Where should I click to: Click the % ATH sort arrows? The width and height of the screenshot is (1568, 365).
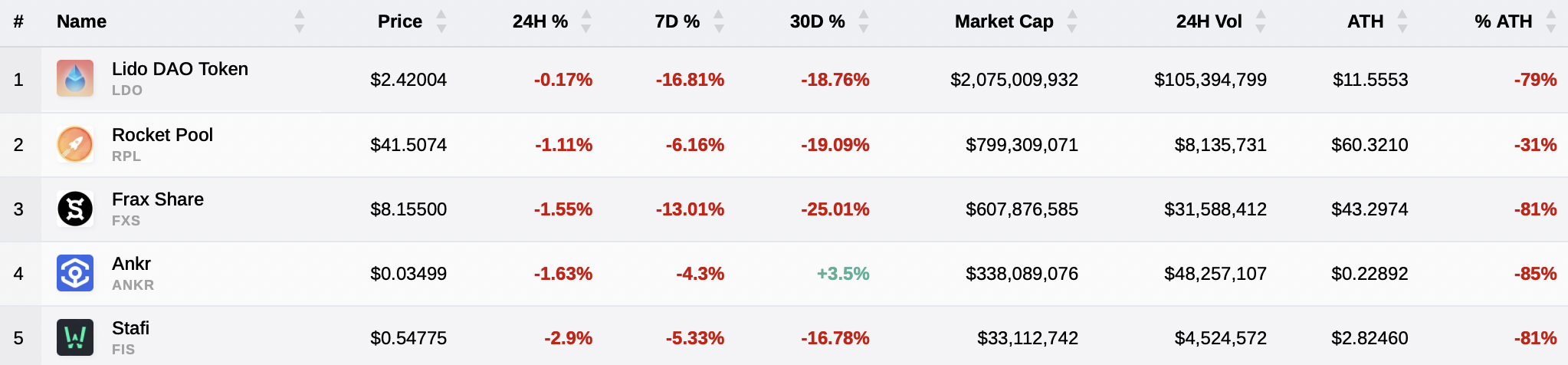[1551, 21]
